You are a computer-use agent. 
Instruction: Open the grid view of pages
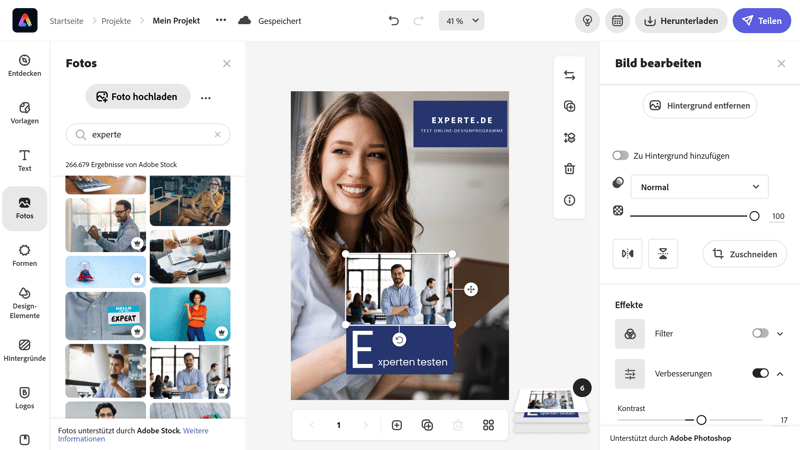(x=488, y=425)
